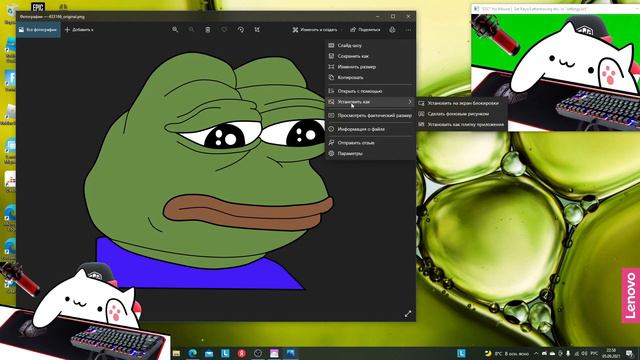Select Resize menu entry
This screenshot has width=640, height=360.
tap(370, 67)
